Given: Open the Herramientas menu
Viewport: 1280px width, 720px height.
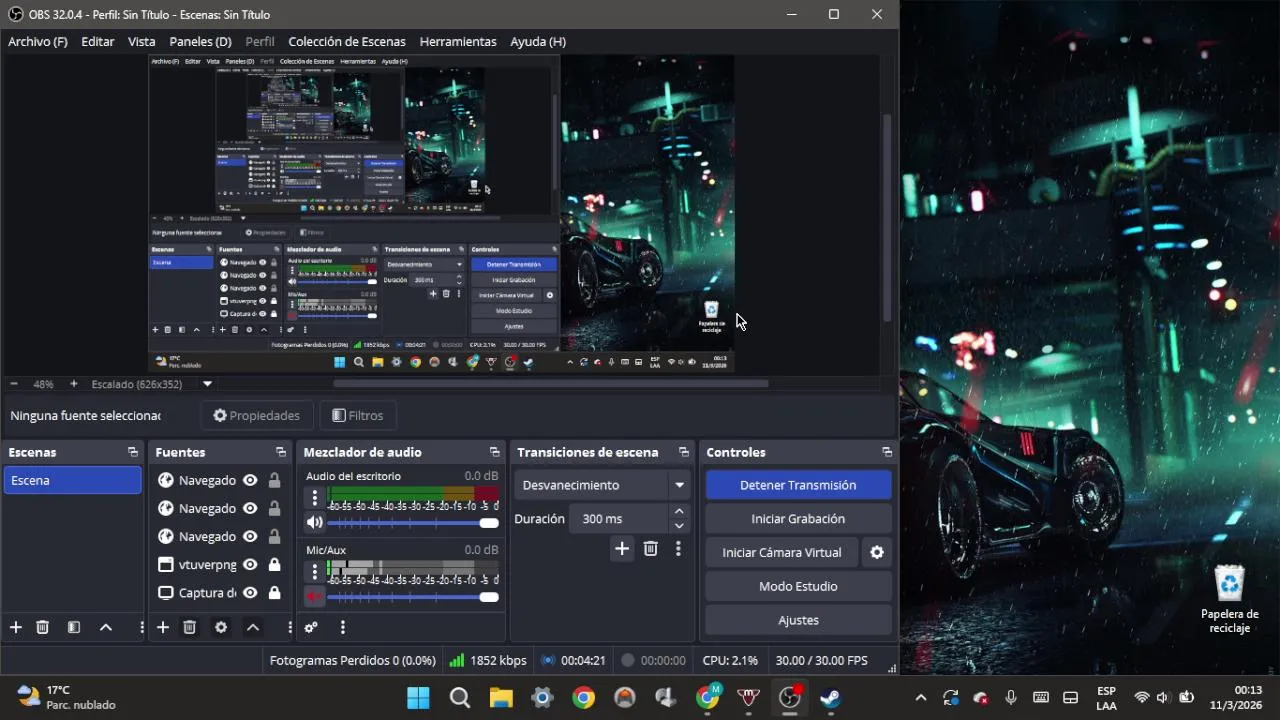Looking at the screenshot, I should coord(458,41).
